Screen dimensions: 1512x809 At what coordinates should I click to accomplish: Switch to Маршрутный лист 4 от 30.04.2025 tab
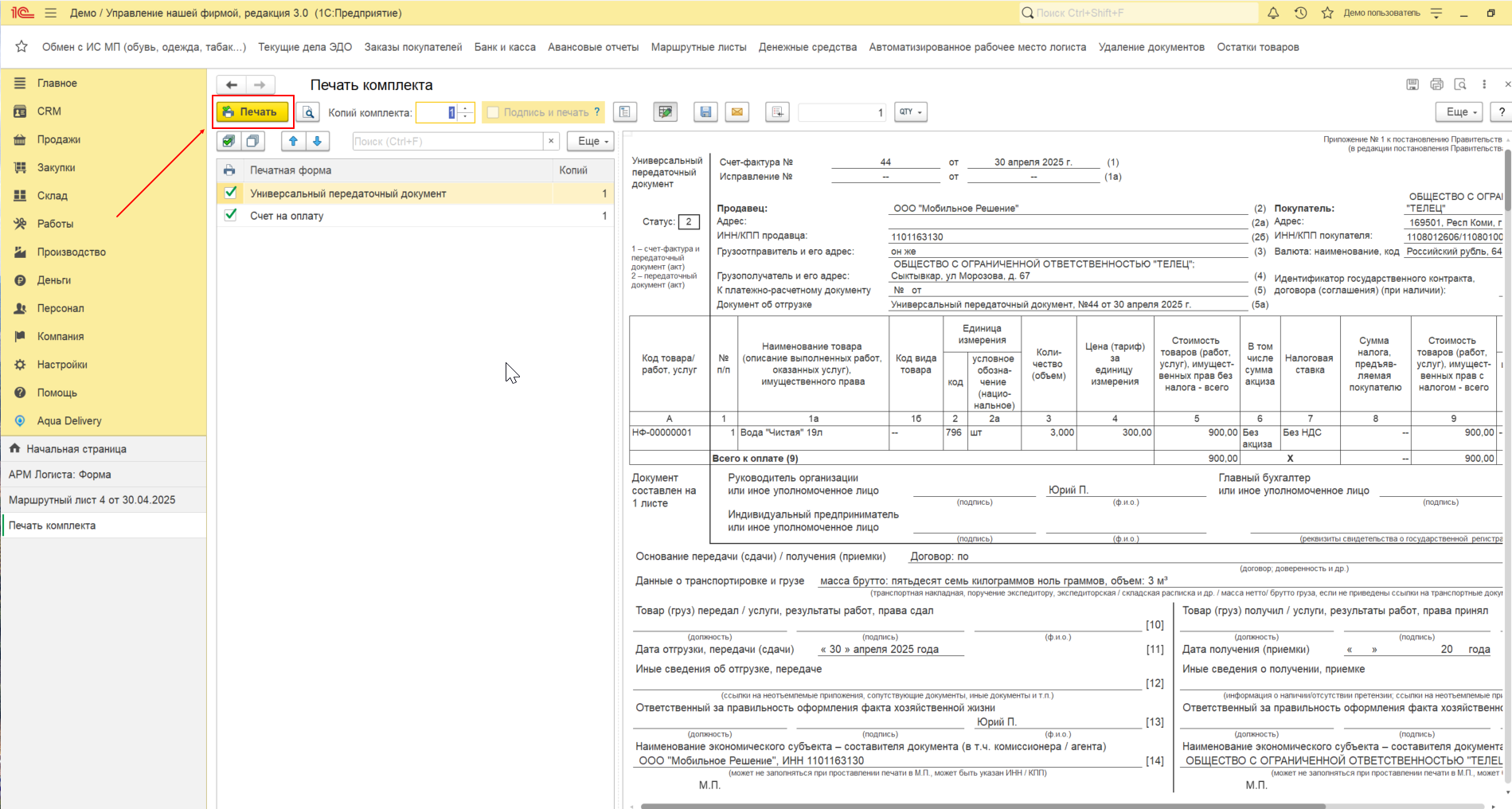tap(104, 500)
